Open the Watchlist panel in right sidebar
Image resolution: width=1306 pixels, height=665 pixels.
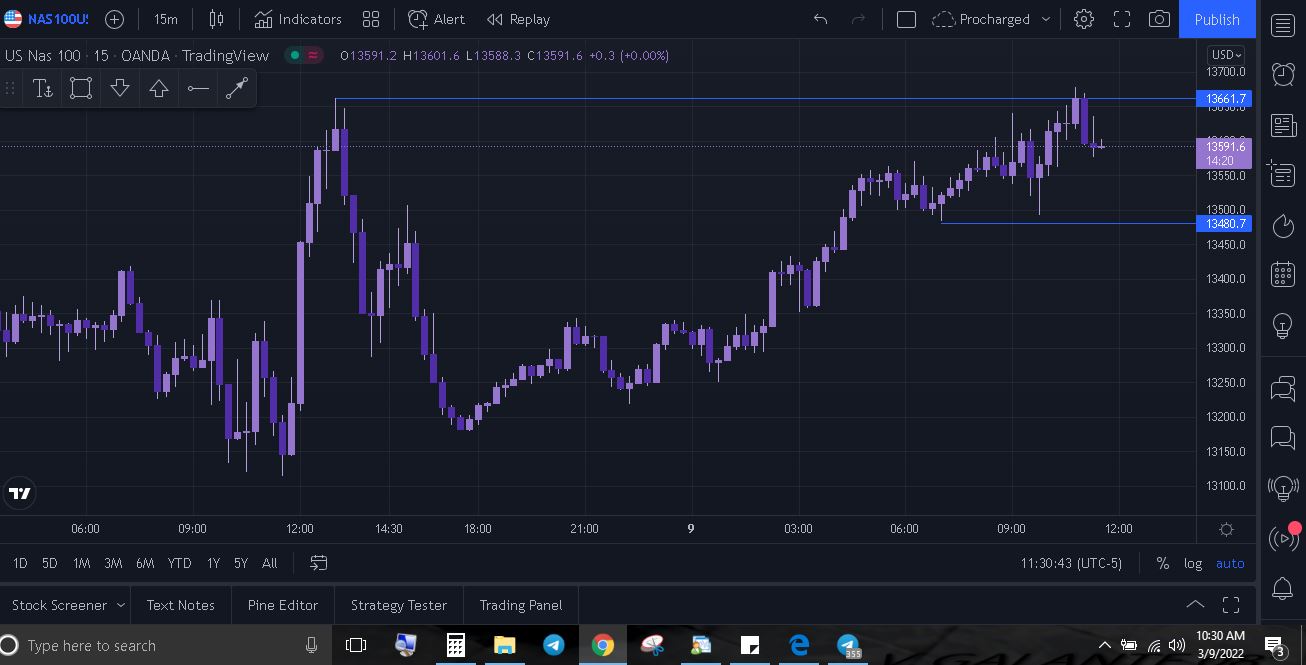click(1283, 25)
